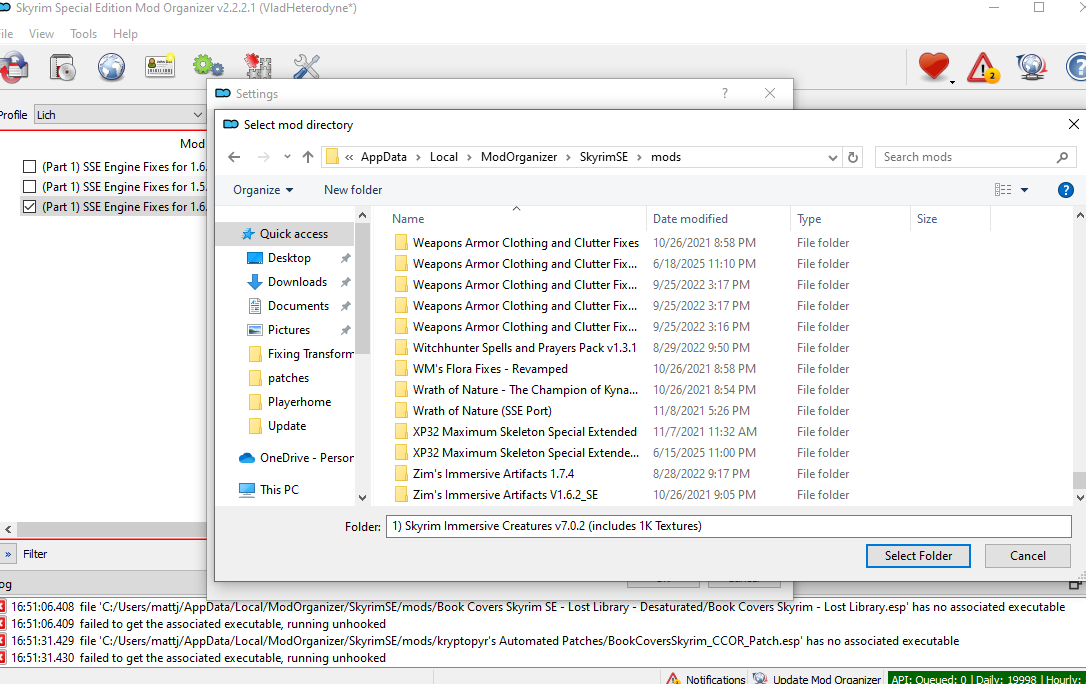Expand the filter panel double chevron
Viewport: 1086px width, 684px height.
point(8,554)
